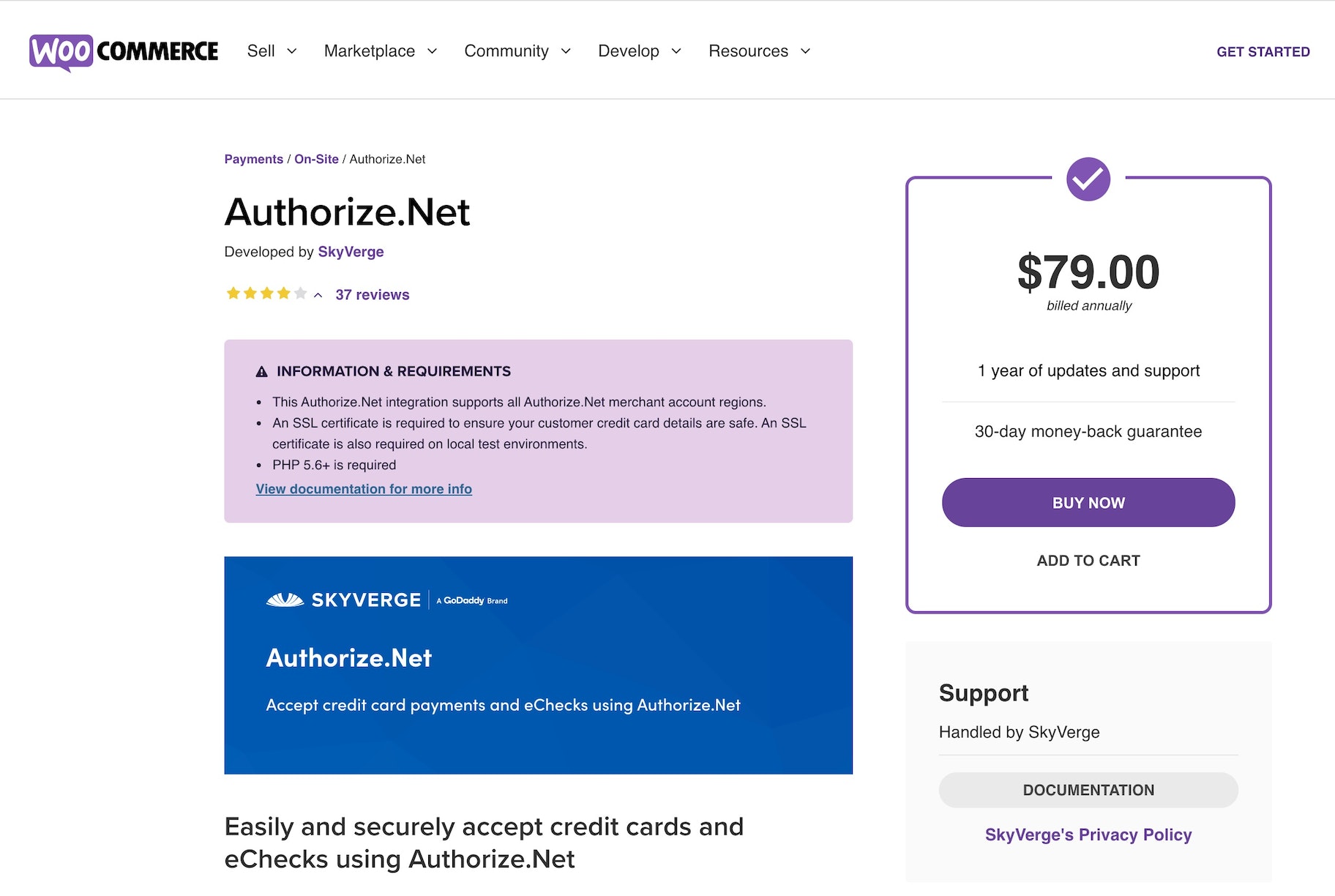Screen dimensions: 1335x896
Task: Click the SkyVerge logo in blue banner
Action: pyautogui.click(x=344, y=600)
